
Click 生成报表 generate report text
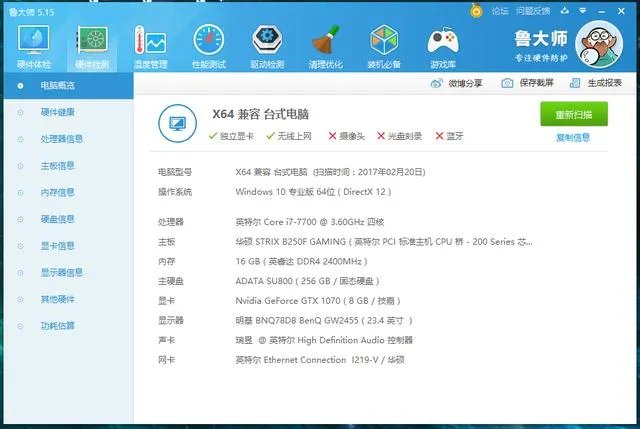604,83
